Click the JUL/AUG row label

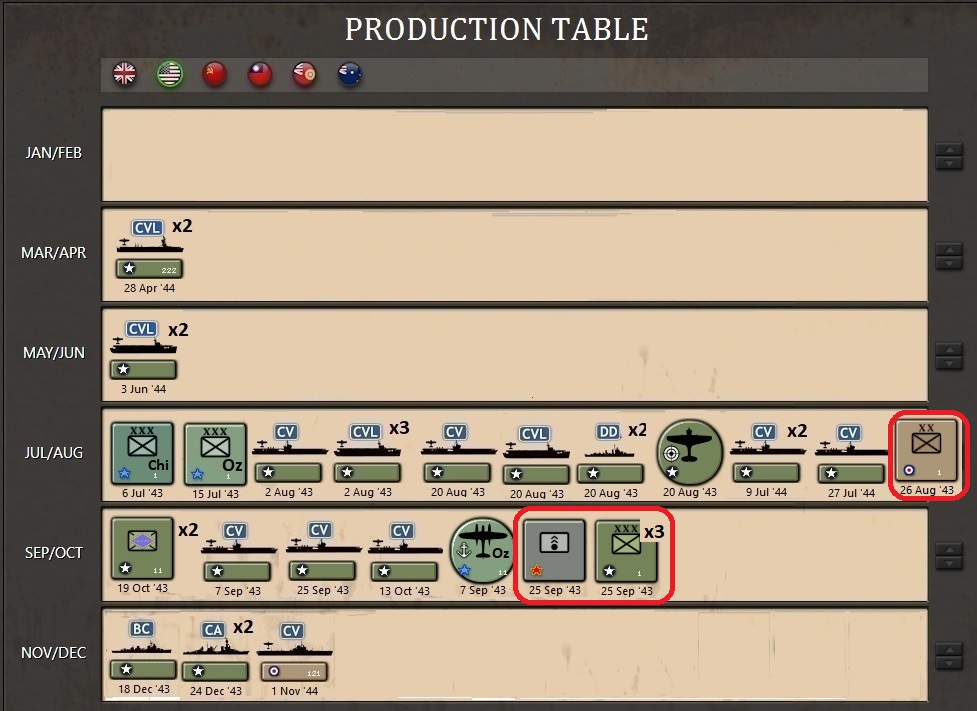(54, 452)
